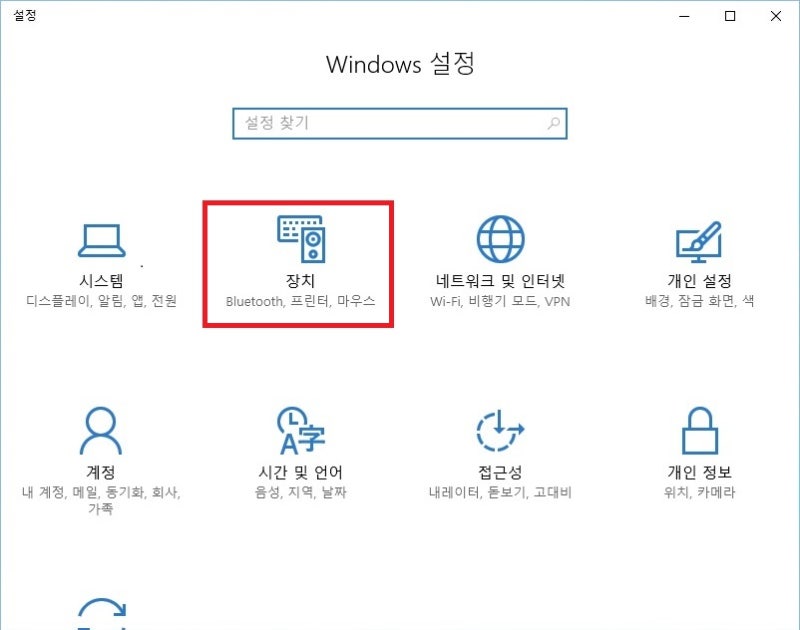Open the 개인 설정 paintbrush icon
This screenshot has width=800, height=630.
pyautogui.click(x=699, y=241)
